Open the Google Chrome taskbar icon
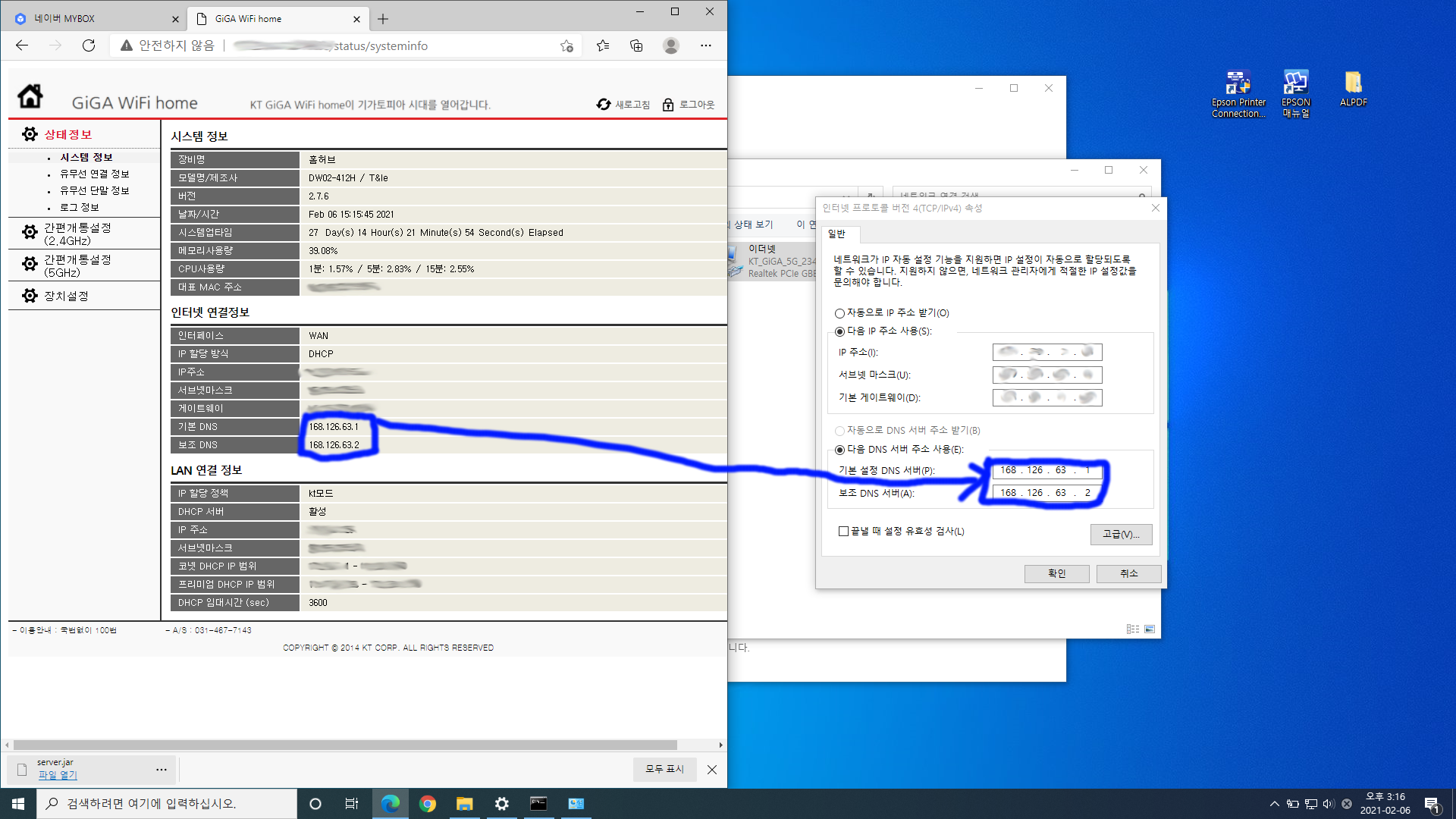Viewport: 1456px width, 819px height. tap(428, 804)
